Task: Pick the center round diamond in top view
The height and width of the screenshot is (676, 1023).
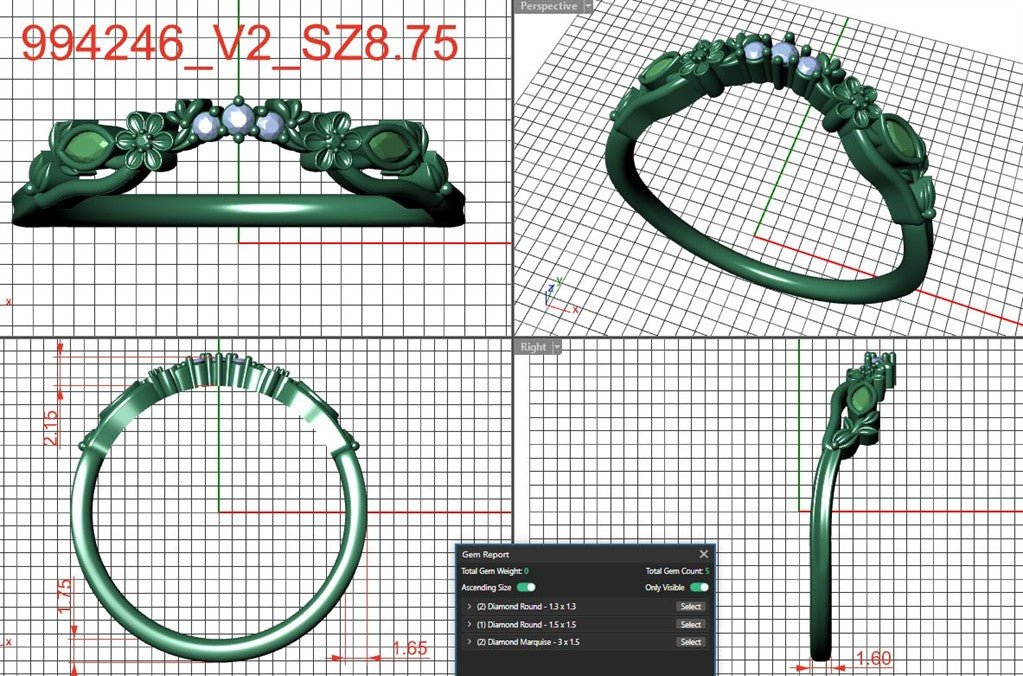Action: [238, 119]
